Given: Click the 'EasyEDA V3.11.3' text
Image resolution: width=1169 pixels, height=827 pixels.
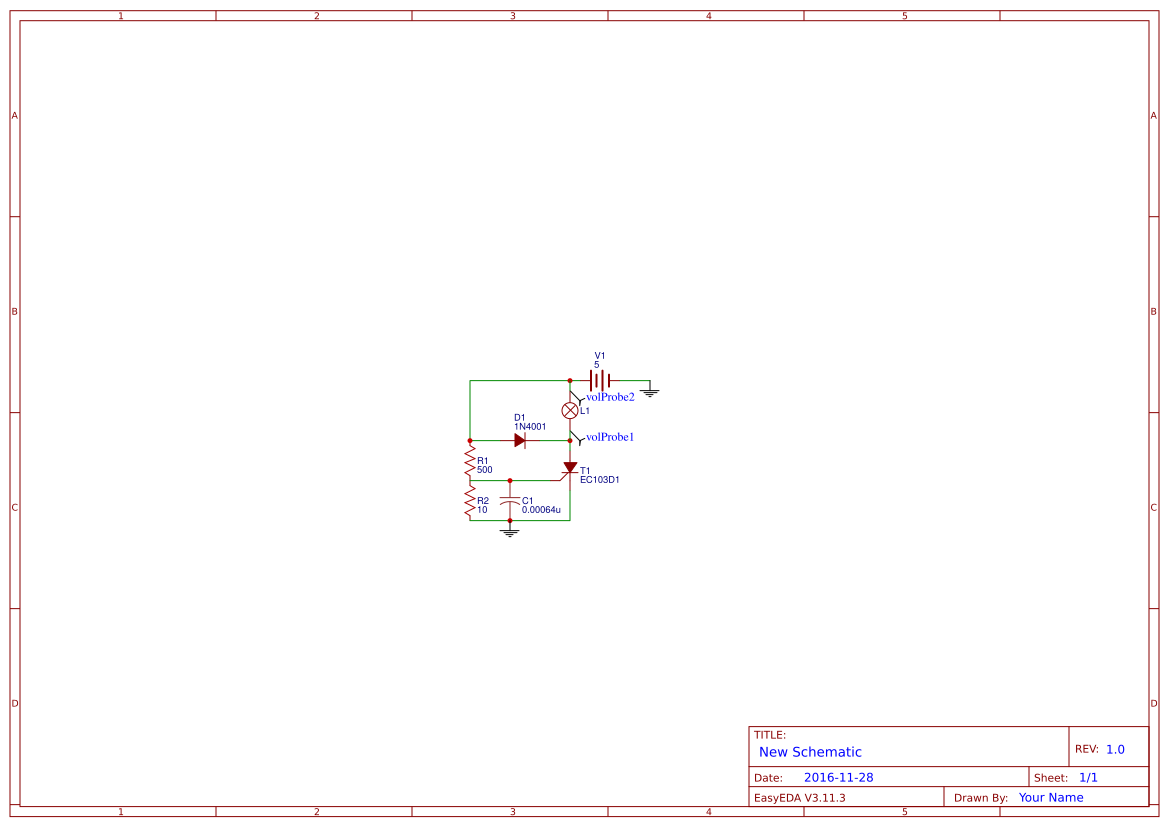Looking at the screenshot, I should 800,797.
